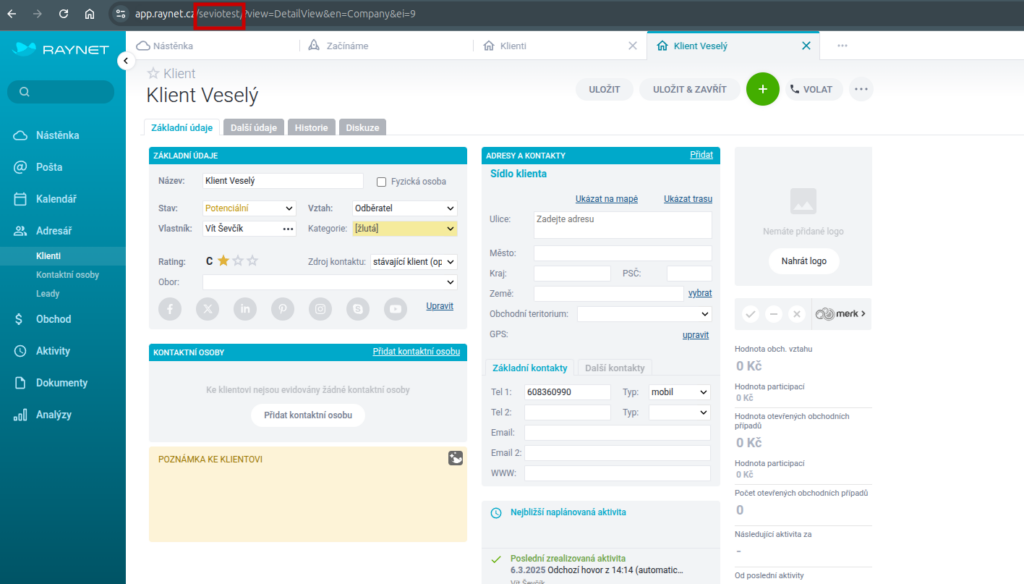Set rating using the first star
The height and width of the screenshot is (584, 1024).
(223, 261)
